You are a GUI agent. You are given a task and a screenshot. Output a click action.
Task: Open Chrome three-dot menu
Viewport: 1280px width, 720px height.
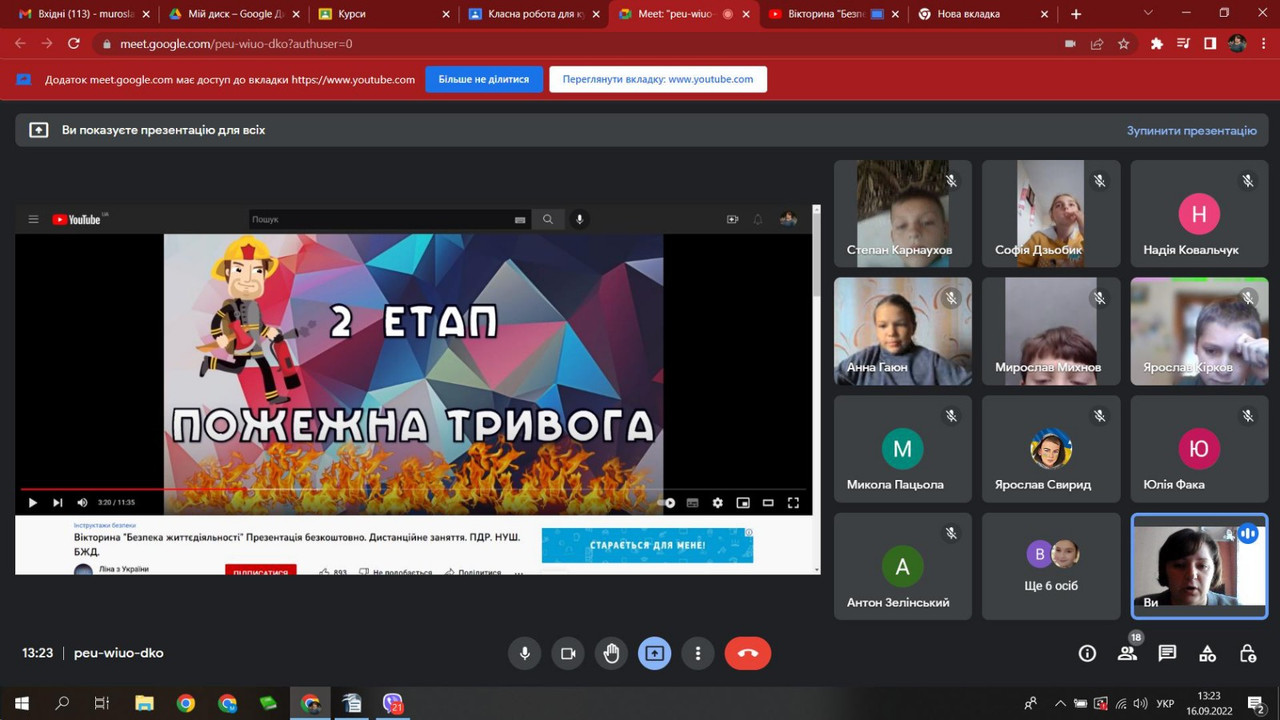pos(1264,44)
